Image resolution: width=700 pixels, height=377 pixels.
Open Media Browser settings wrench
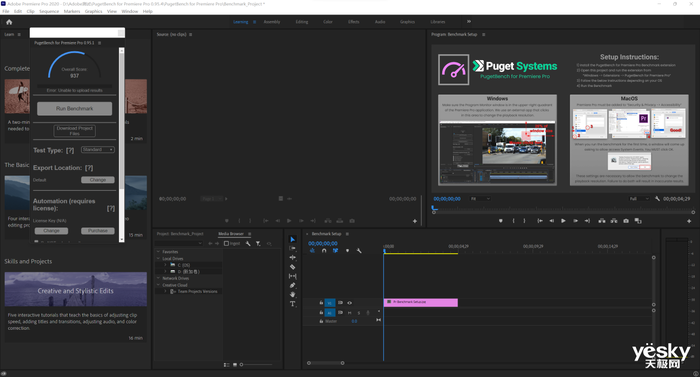248,243
